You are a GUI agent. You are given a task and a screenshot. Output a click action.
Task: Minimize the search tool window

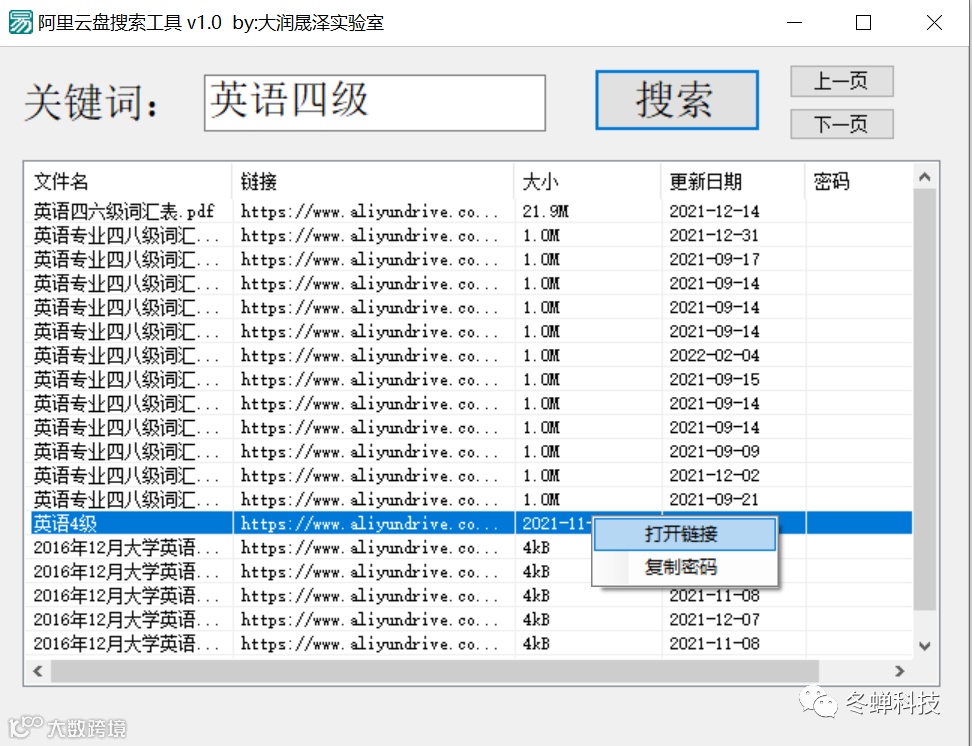click(x=794, y=23)
